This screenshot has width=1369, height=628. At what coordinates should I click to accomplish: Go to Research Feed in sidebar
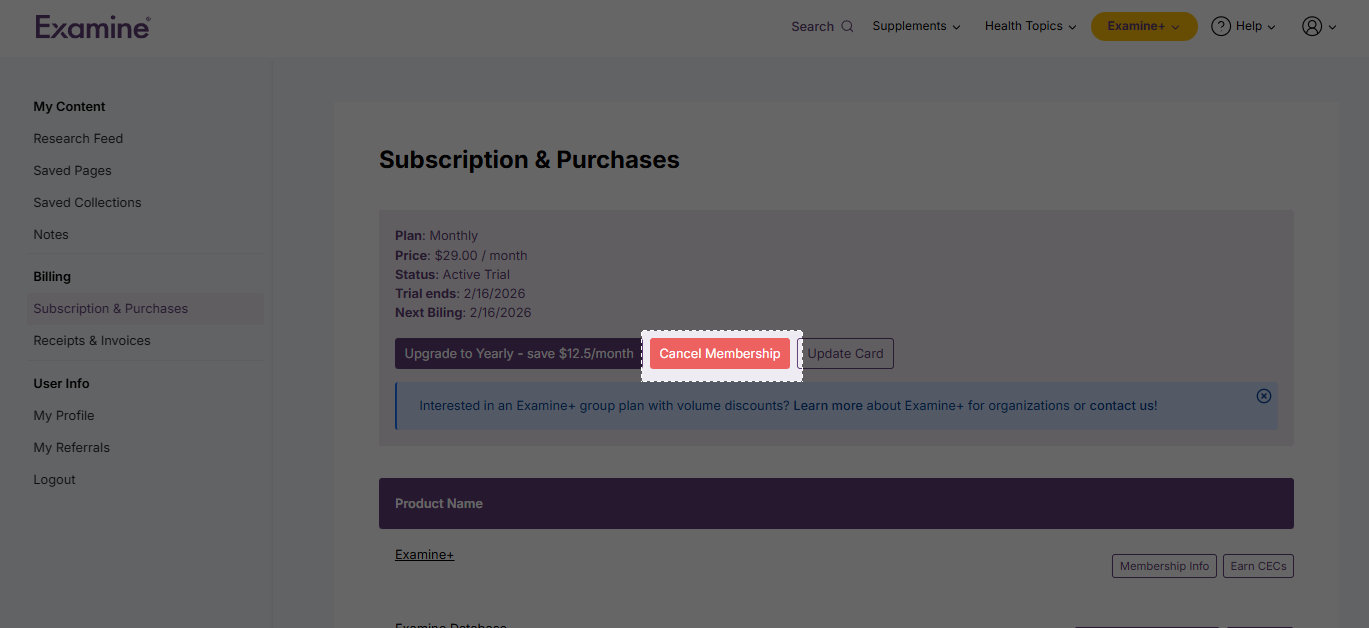[78, 139]
